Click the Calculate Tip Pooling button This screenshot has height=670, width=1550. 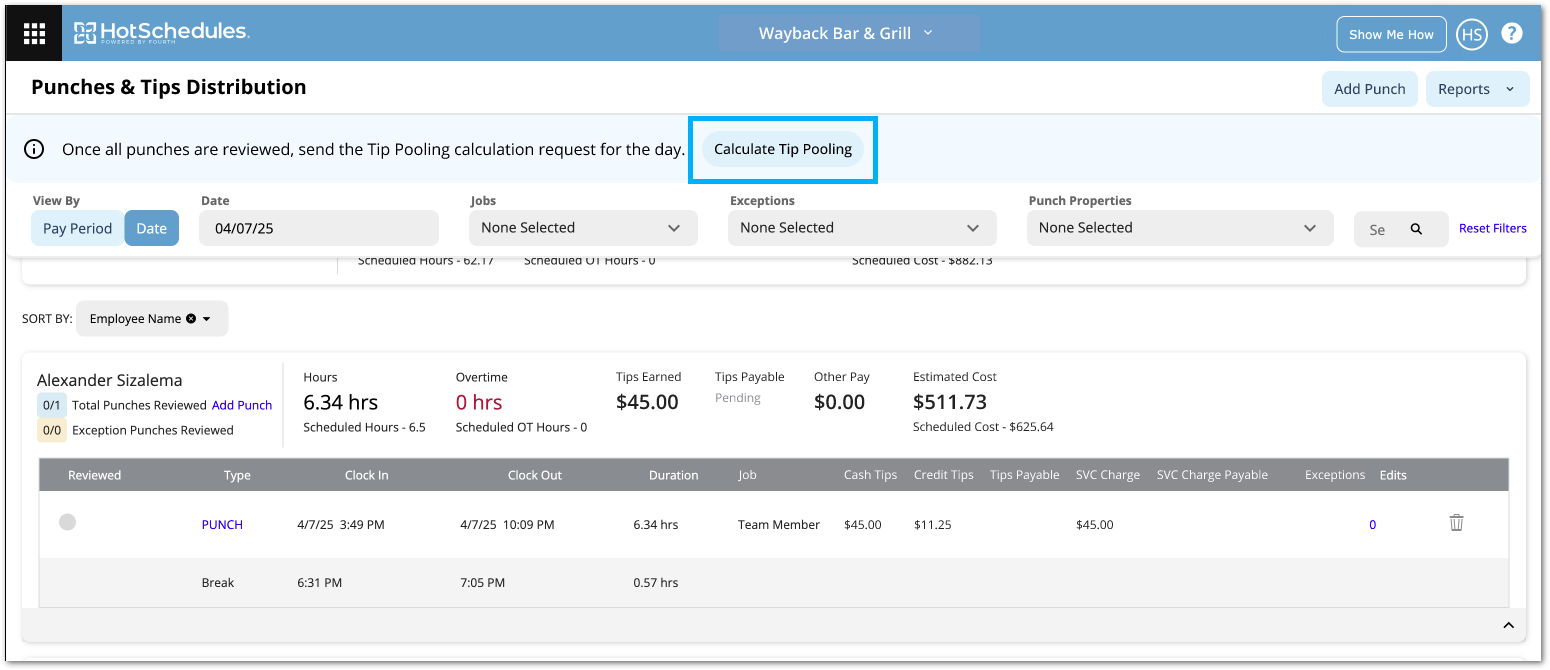[x=782, y=149]
